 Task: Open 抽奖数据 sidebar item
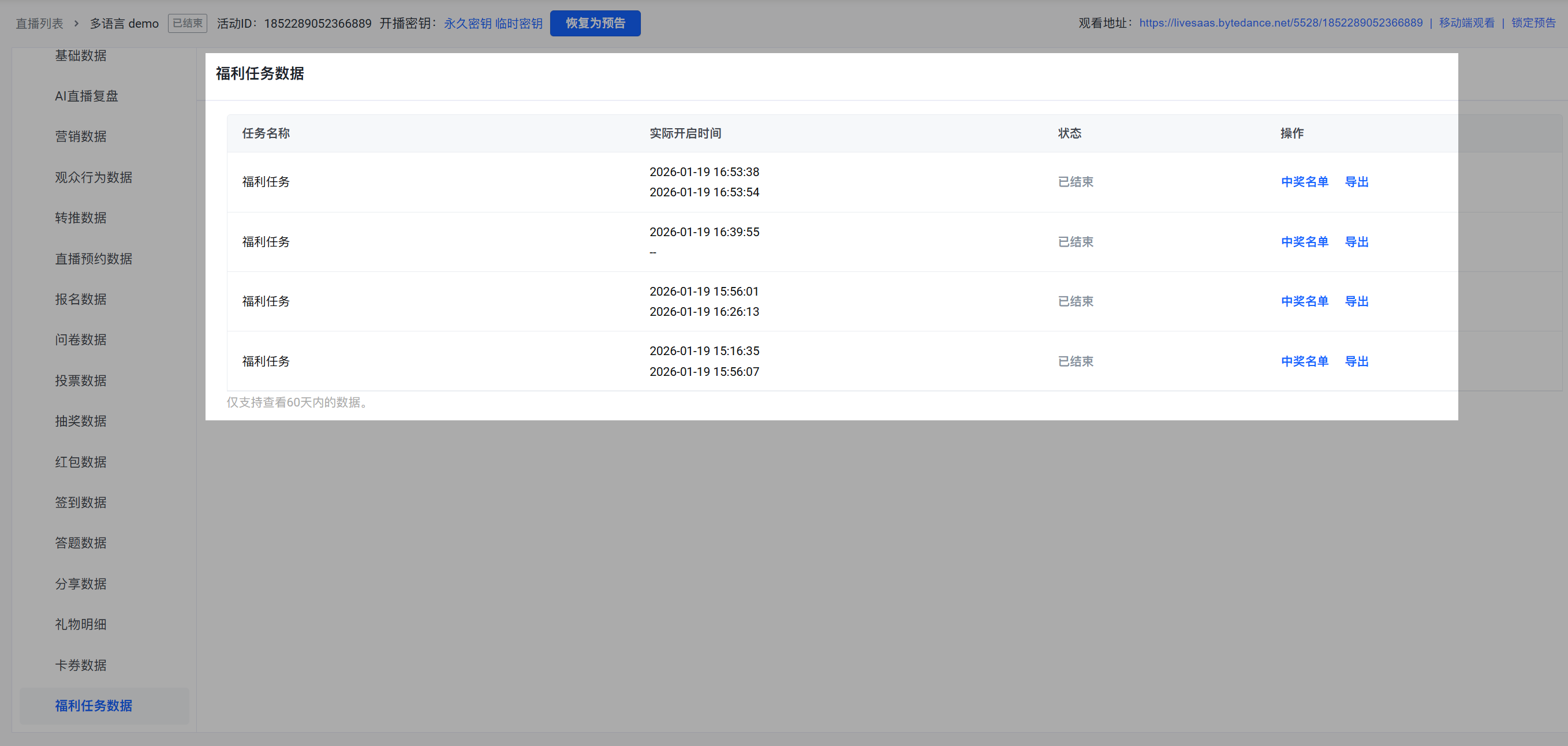81,421
